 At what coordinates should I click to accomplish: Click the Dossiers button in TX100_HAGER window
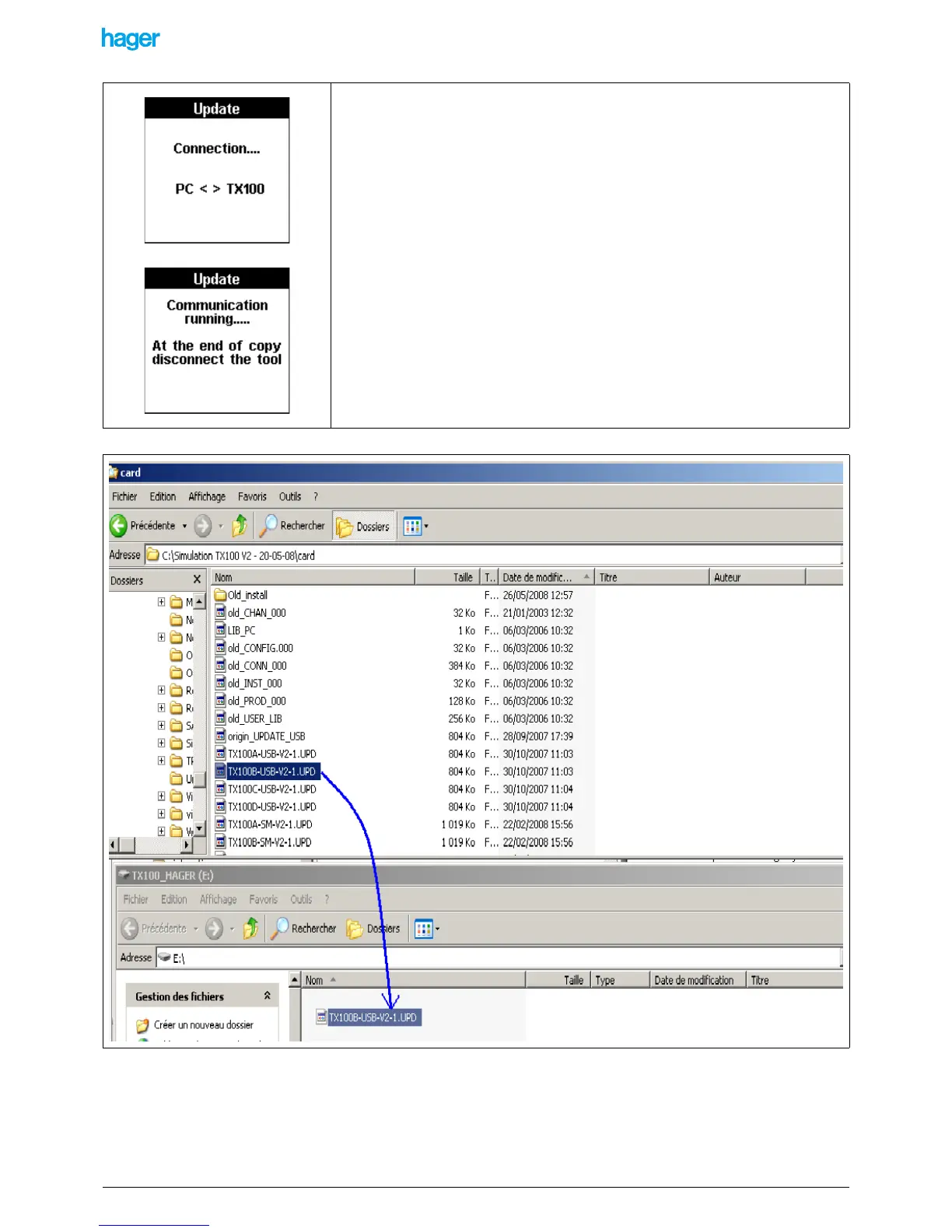click(x=373, y=929)
